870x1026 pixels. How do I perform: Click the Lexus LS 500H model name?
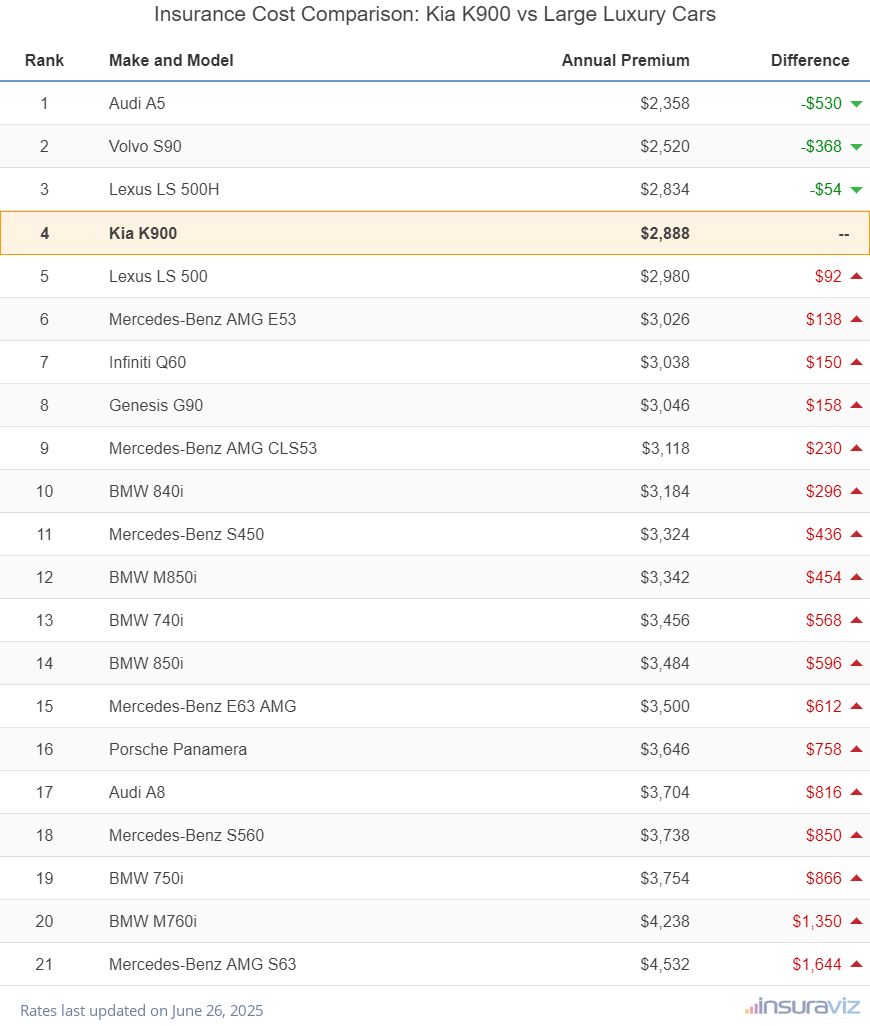click(x=164, y=190)
